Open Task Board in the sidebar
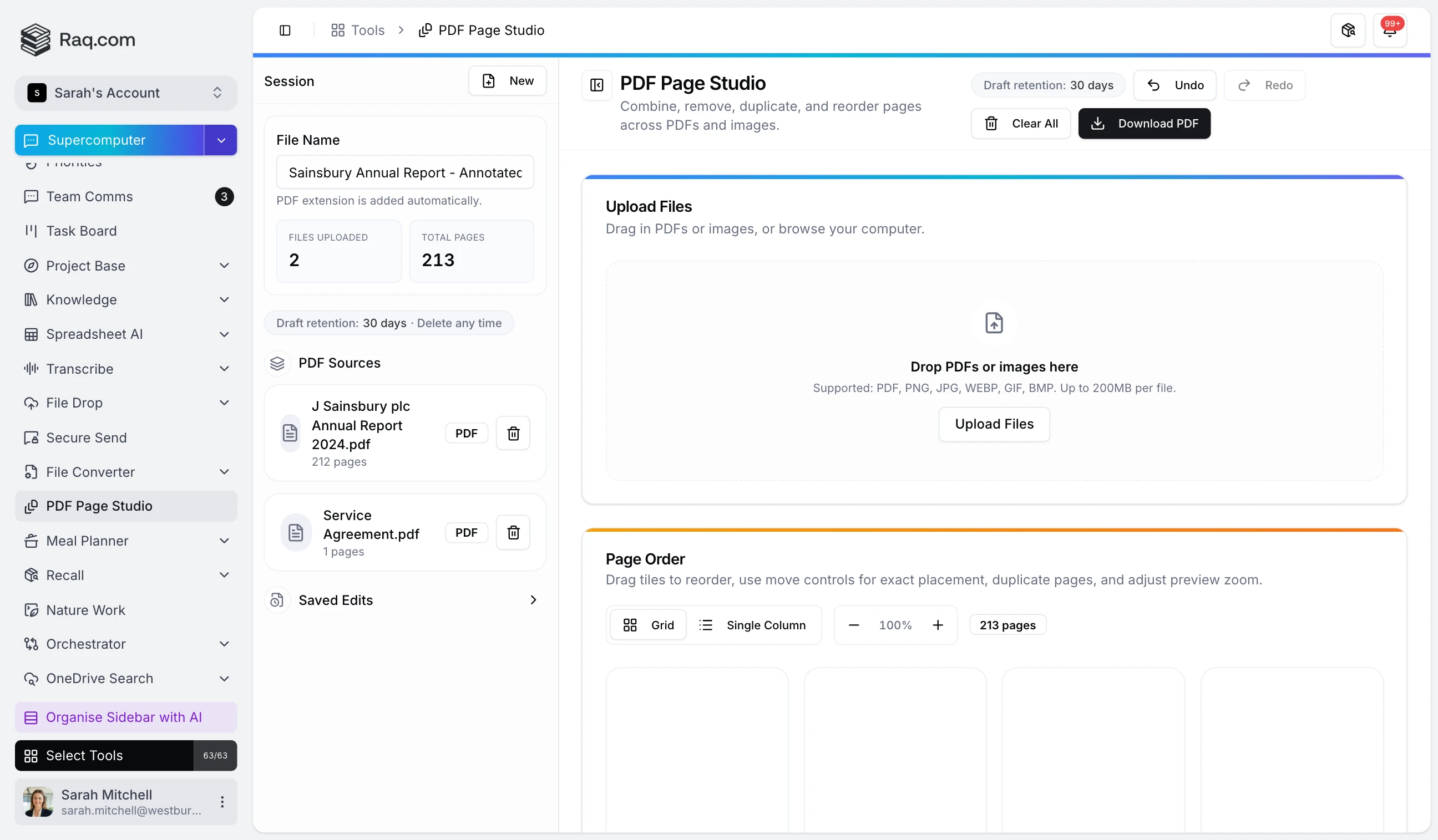Image resolution: width=1438 pixels, height=840 pixels. click(x=125, y=231)
